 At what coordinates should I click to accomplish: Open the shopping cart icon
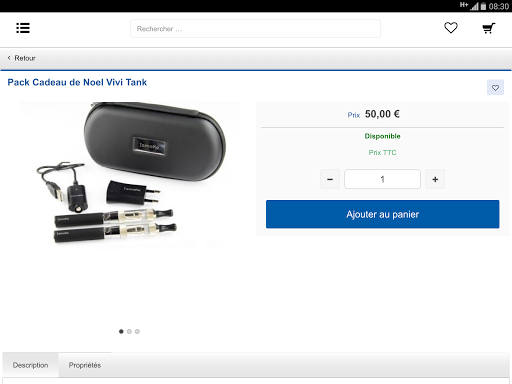coord(489,28)
